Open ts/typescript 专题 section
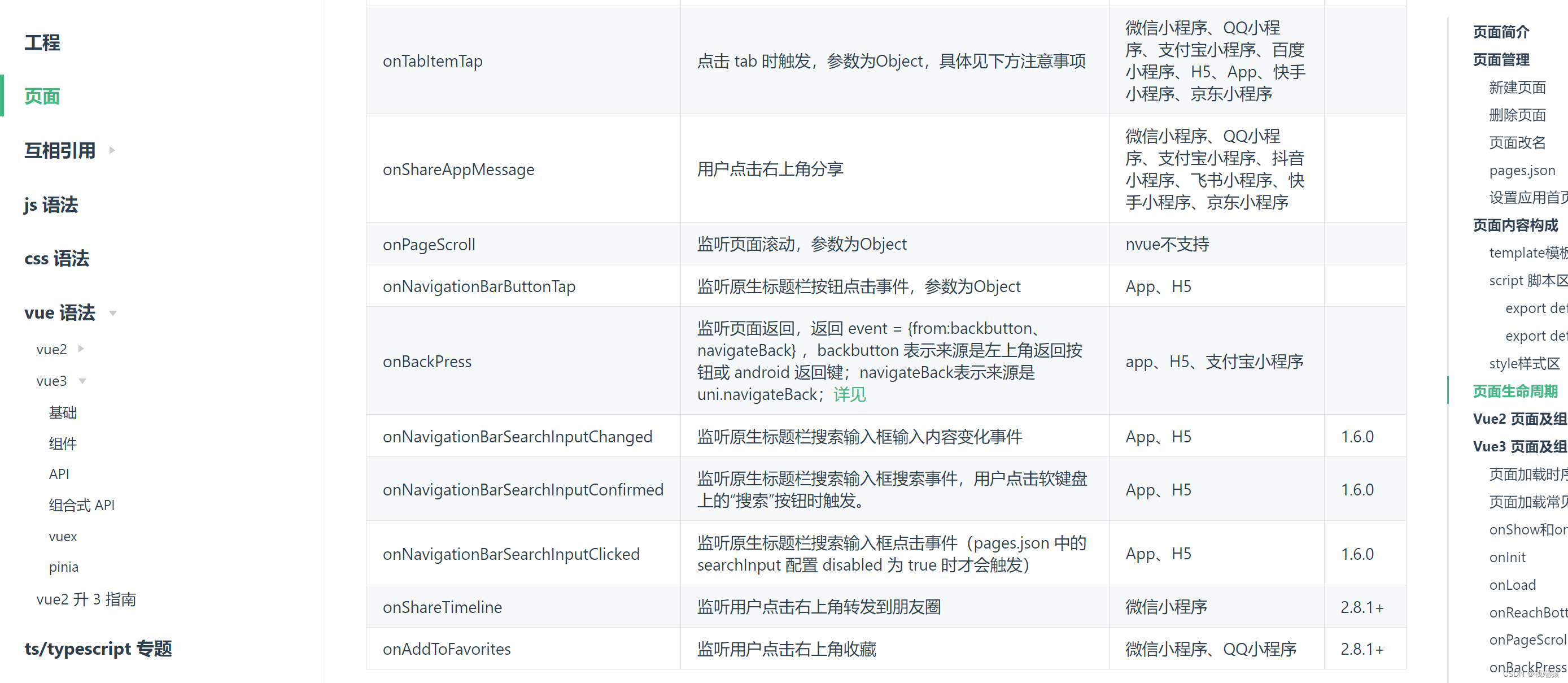 tap(98, 649)
